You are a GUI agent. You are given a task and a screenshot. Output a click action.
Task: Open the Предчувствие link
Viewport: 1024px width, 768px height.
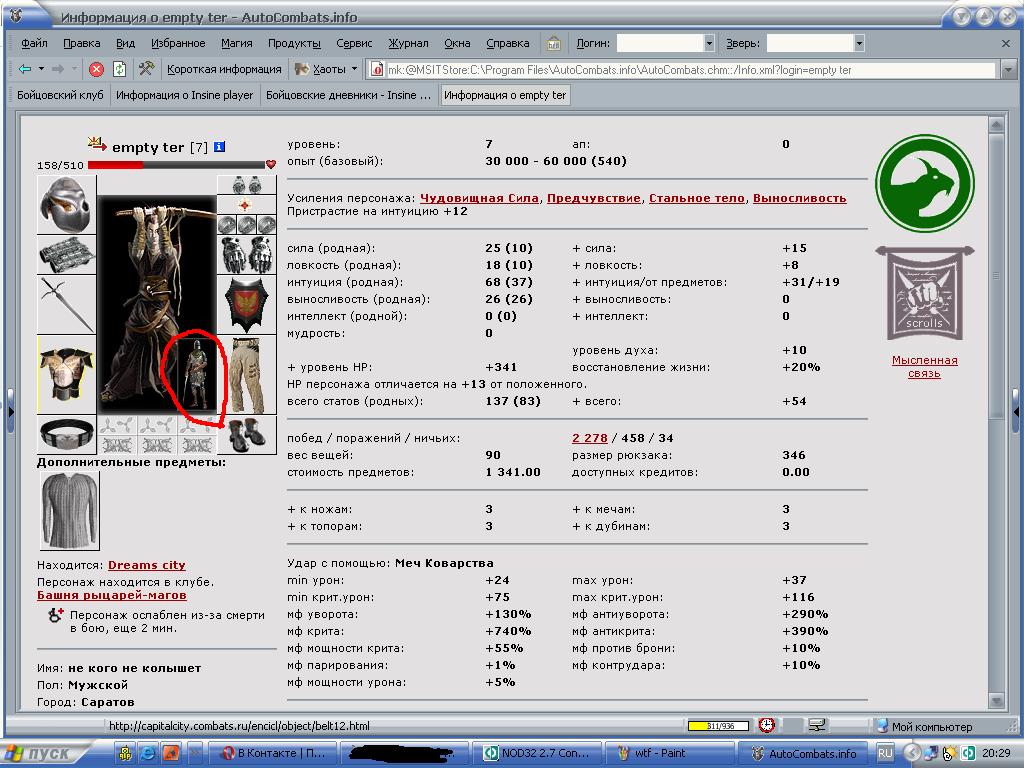coord(594,198)
